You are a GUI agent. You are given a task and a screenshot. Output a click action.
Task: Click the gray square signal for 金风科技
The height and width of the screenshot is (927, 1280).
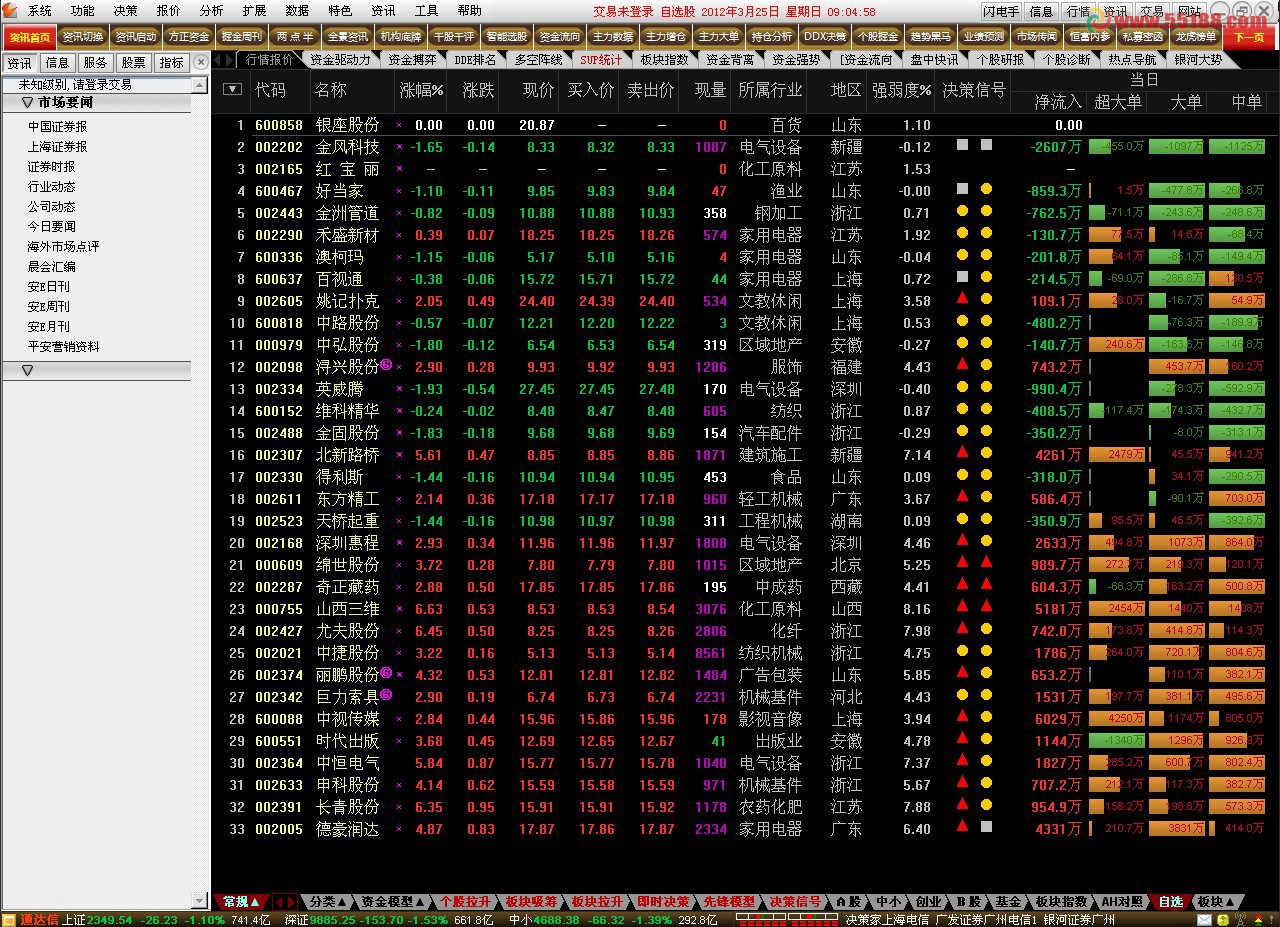point(962,145)
